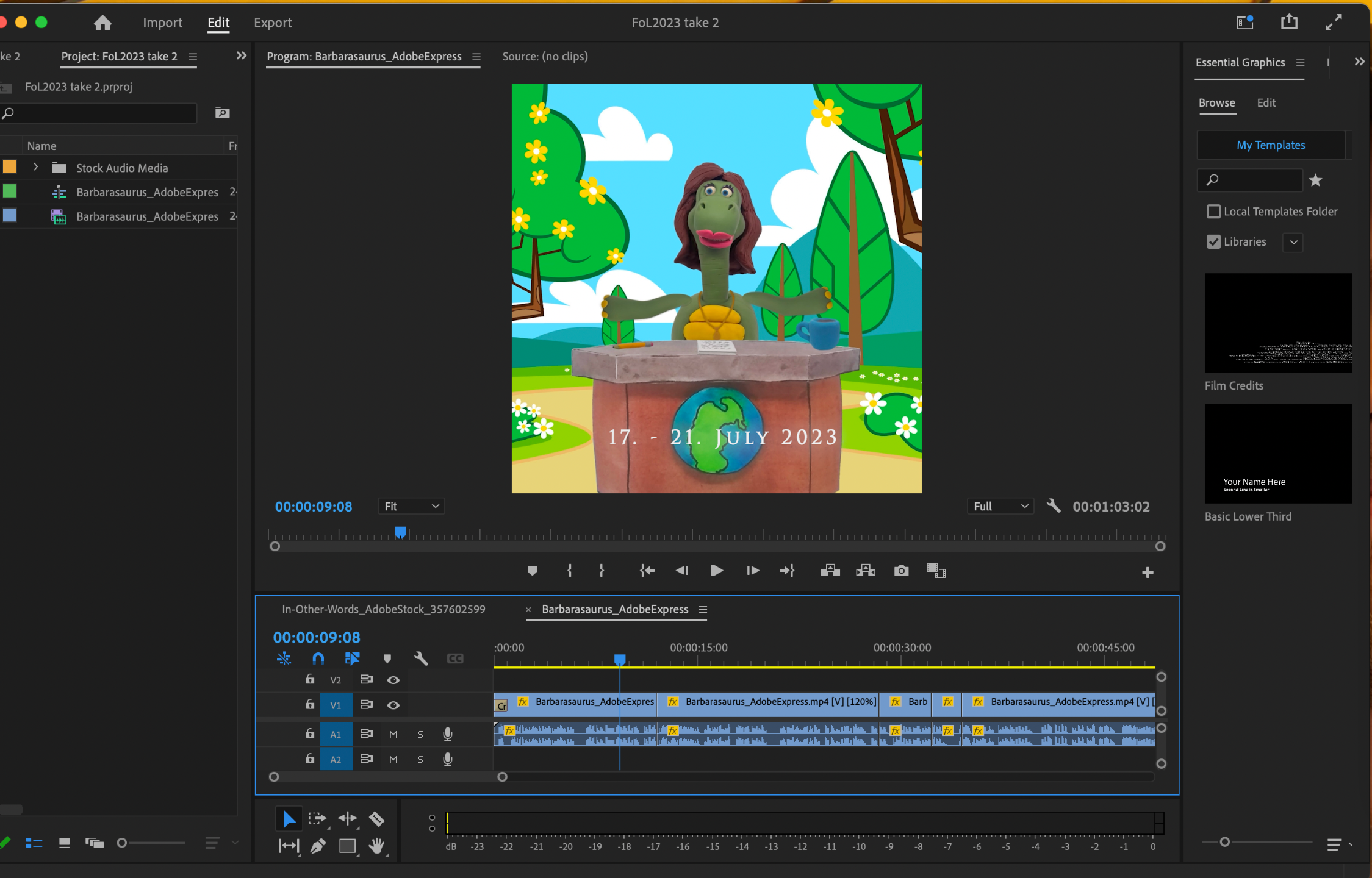
Task: Enable the Local Templates Folder checkbox
Action: tap(1213, 212)
